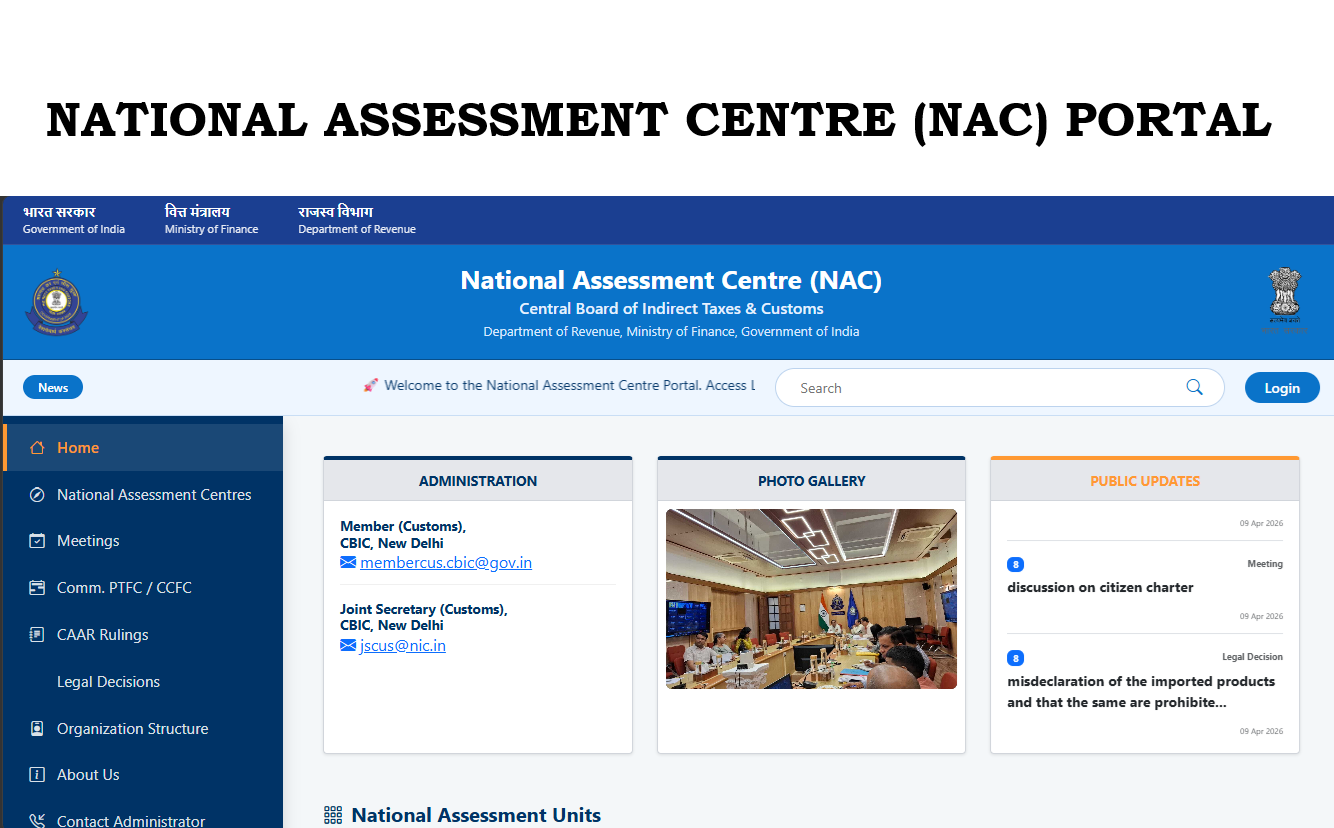Open the Photo Gallery meeting room image
This screenshot has height=828, width=1334.
pyautogui.click(x=811, y=599)
